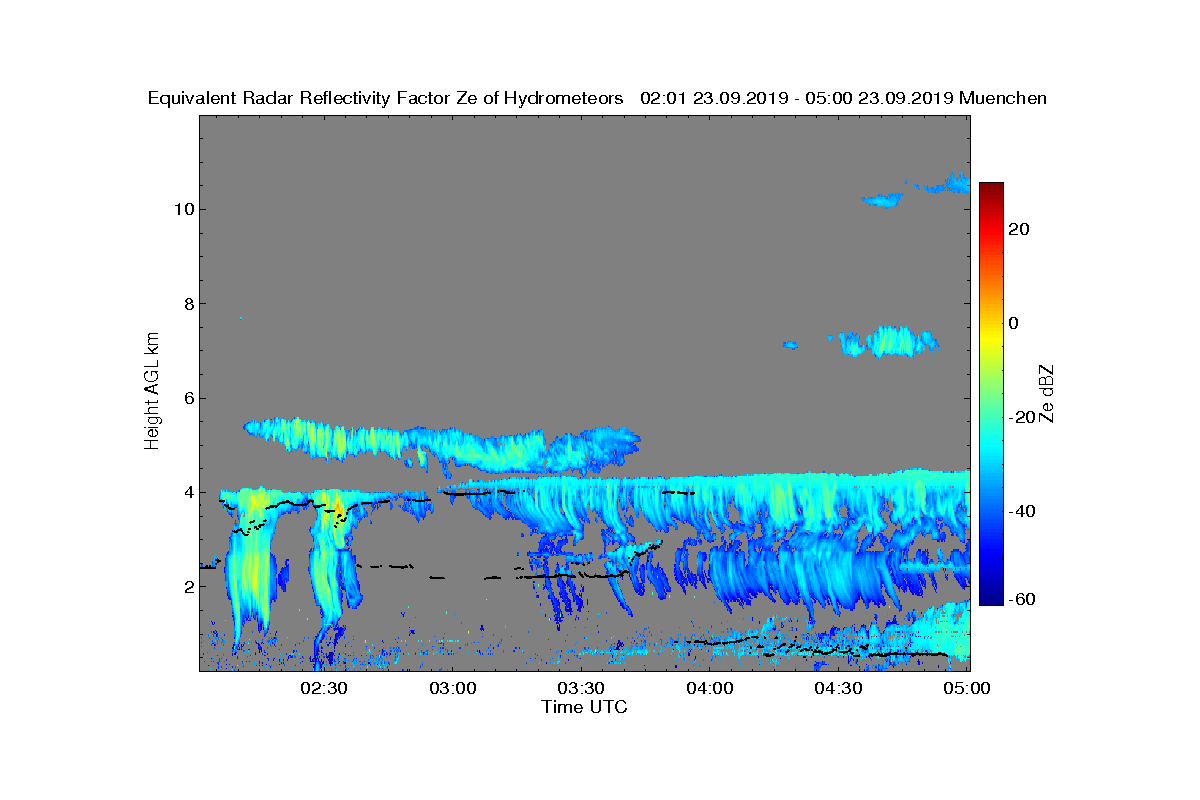Click the '05:00' time tick label
The image size is (1200, 800).
click(967, 689)
